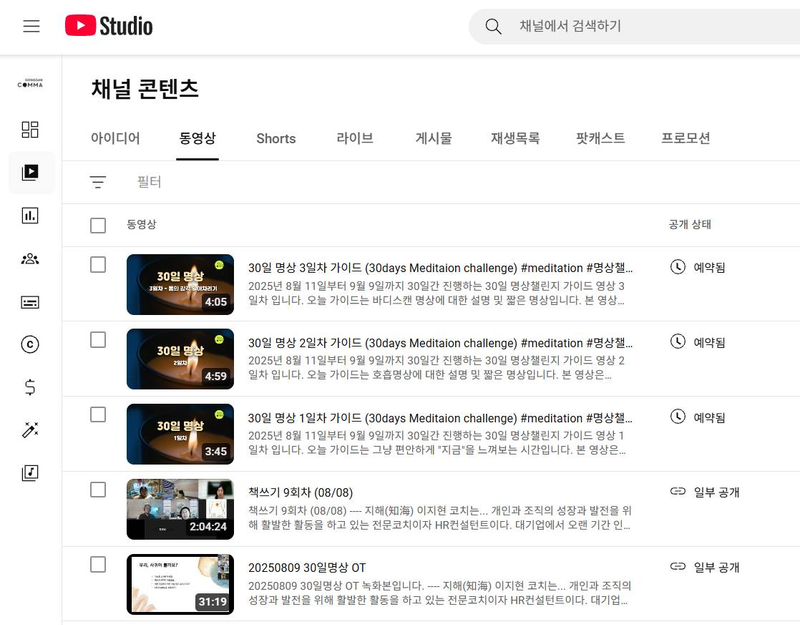
Task: Switch to the Shorts tab
Action: (x=276, y=138)
